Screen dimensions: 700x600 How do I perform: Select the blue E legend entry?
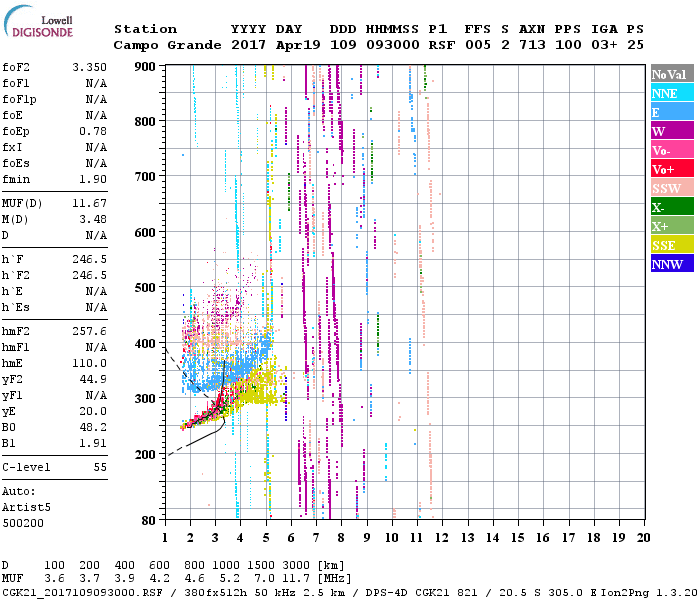(x=670, y=112)
